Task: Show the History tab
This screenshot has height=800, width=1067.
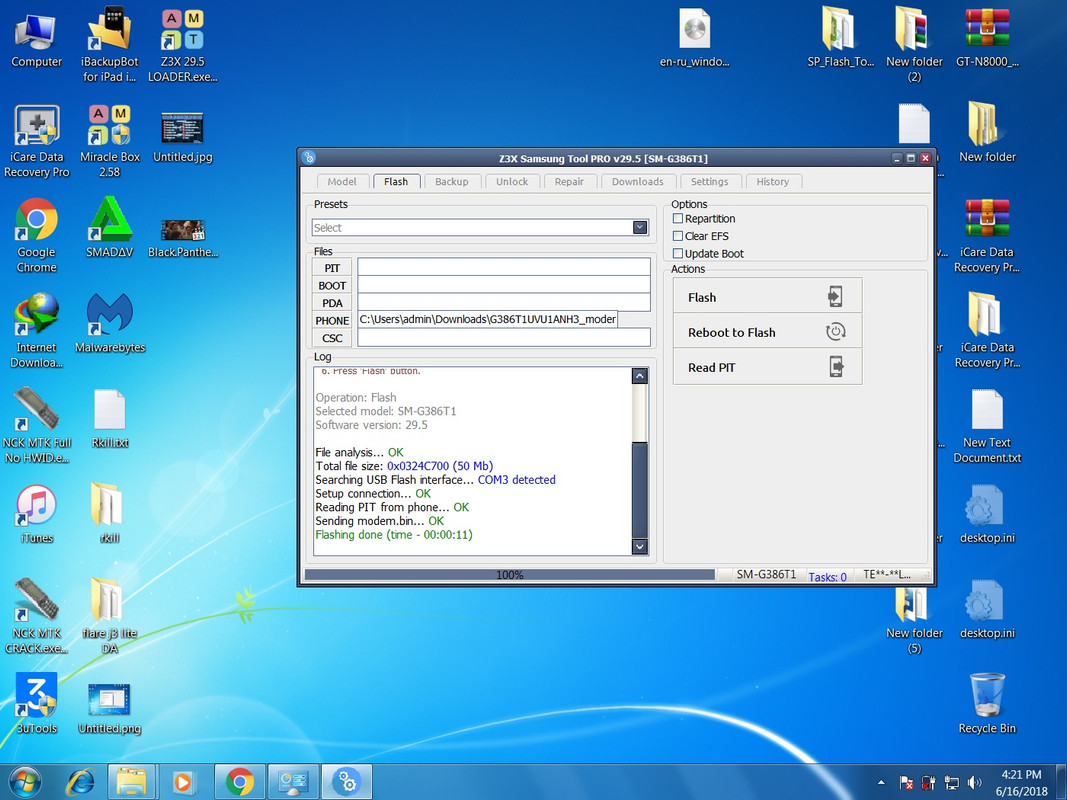Action: [773, 182]
